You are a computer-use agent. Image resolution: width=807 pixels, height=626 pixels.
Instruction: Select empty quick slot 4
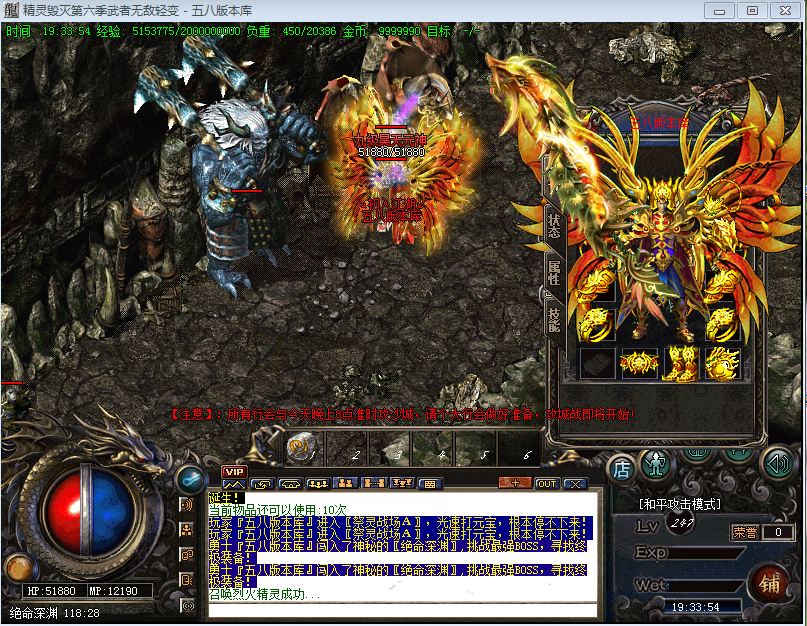click(x=431, y=447)
